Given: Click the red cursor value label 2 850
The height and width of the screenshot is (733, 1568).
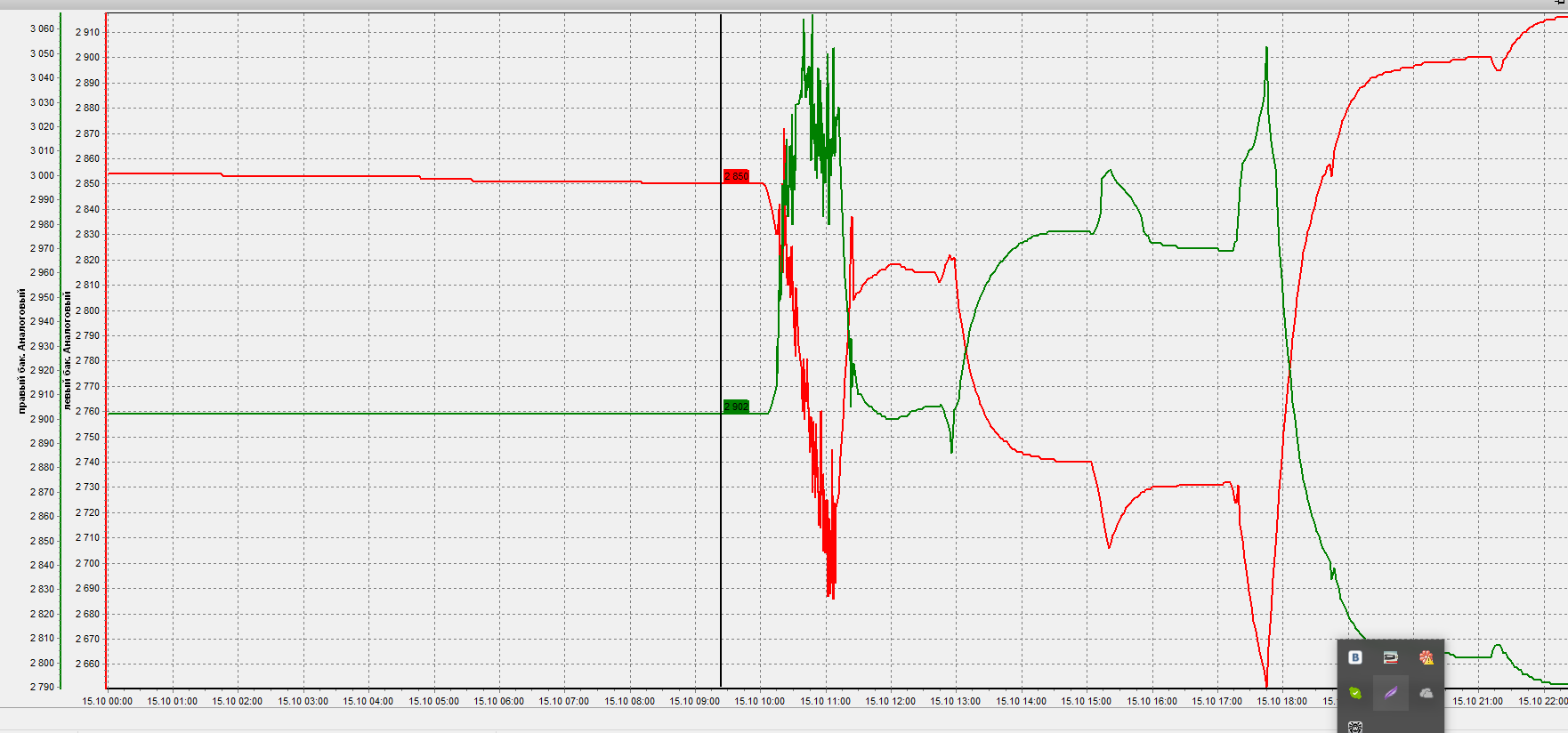Looking at the screenshot, I should [736, 176].
